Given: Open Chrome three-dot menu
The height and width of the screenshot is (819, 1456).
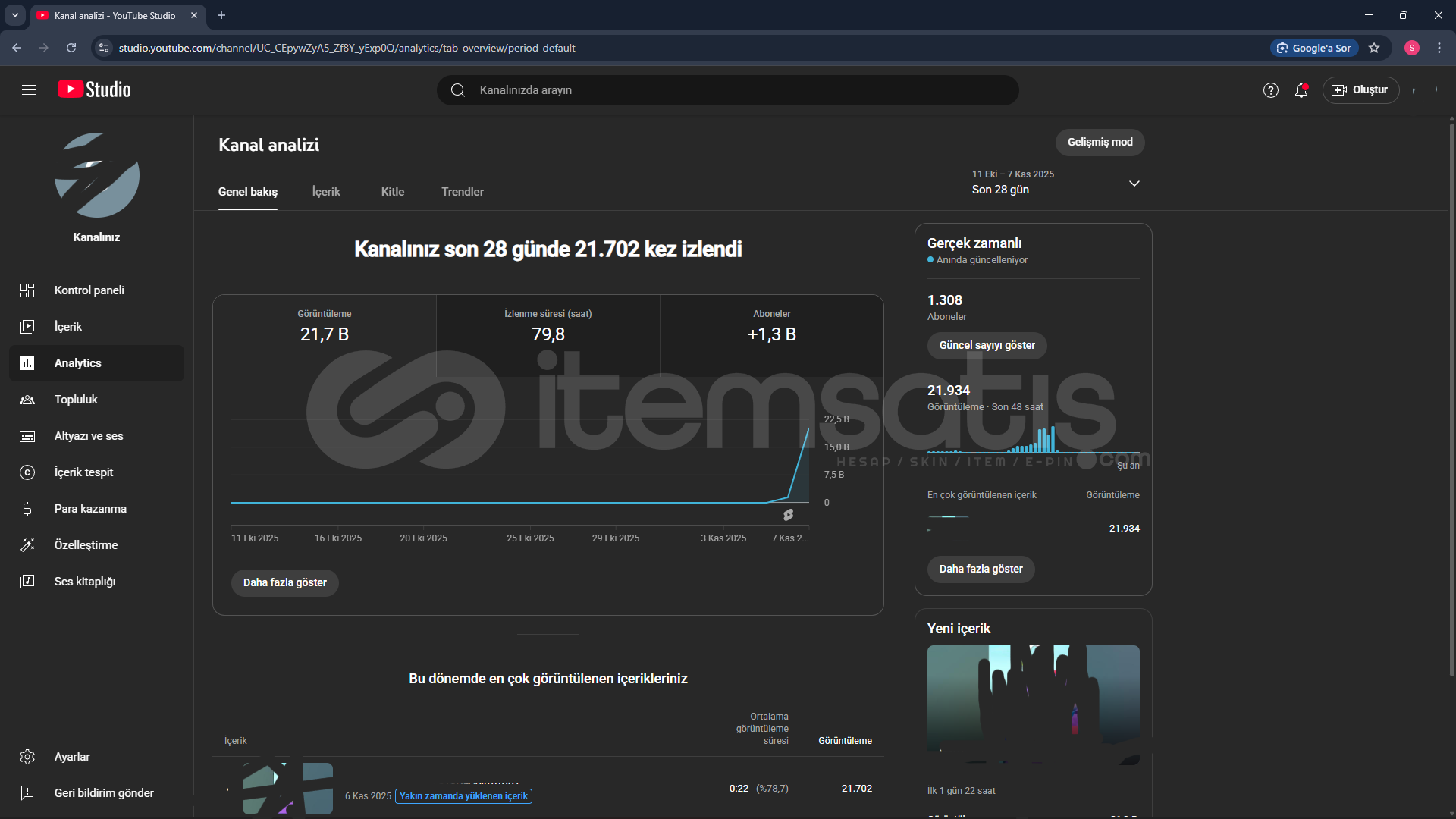Looking at the screenshot, I should click(1439, 48).
